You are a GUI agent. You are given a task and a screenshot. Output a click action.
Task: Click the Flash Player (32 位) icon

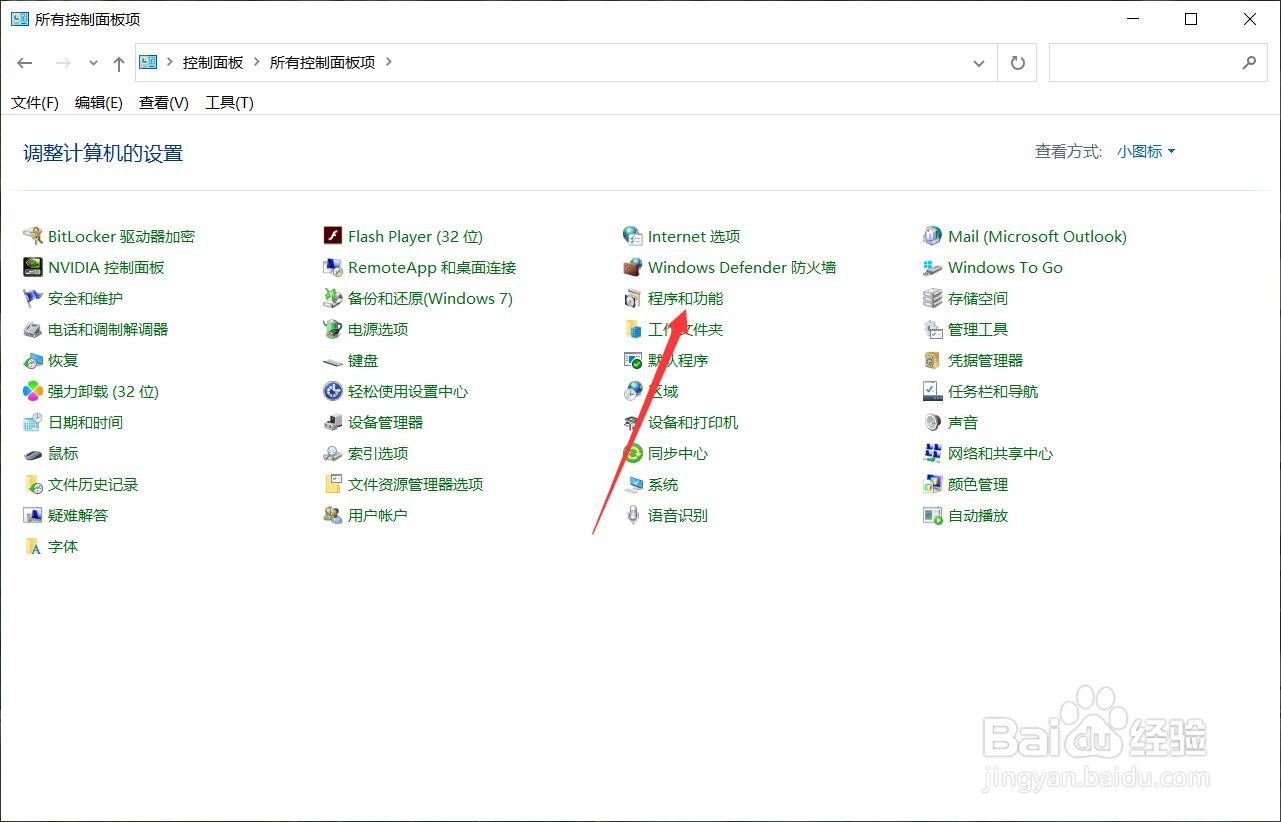pos(333,236)
